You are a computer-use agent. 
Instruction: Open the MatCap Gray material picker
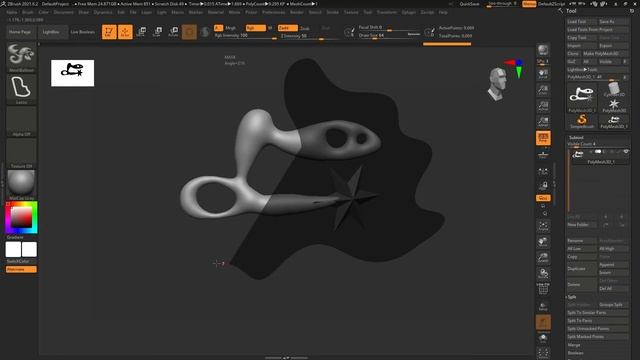point(21,184)
